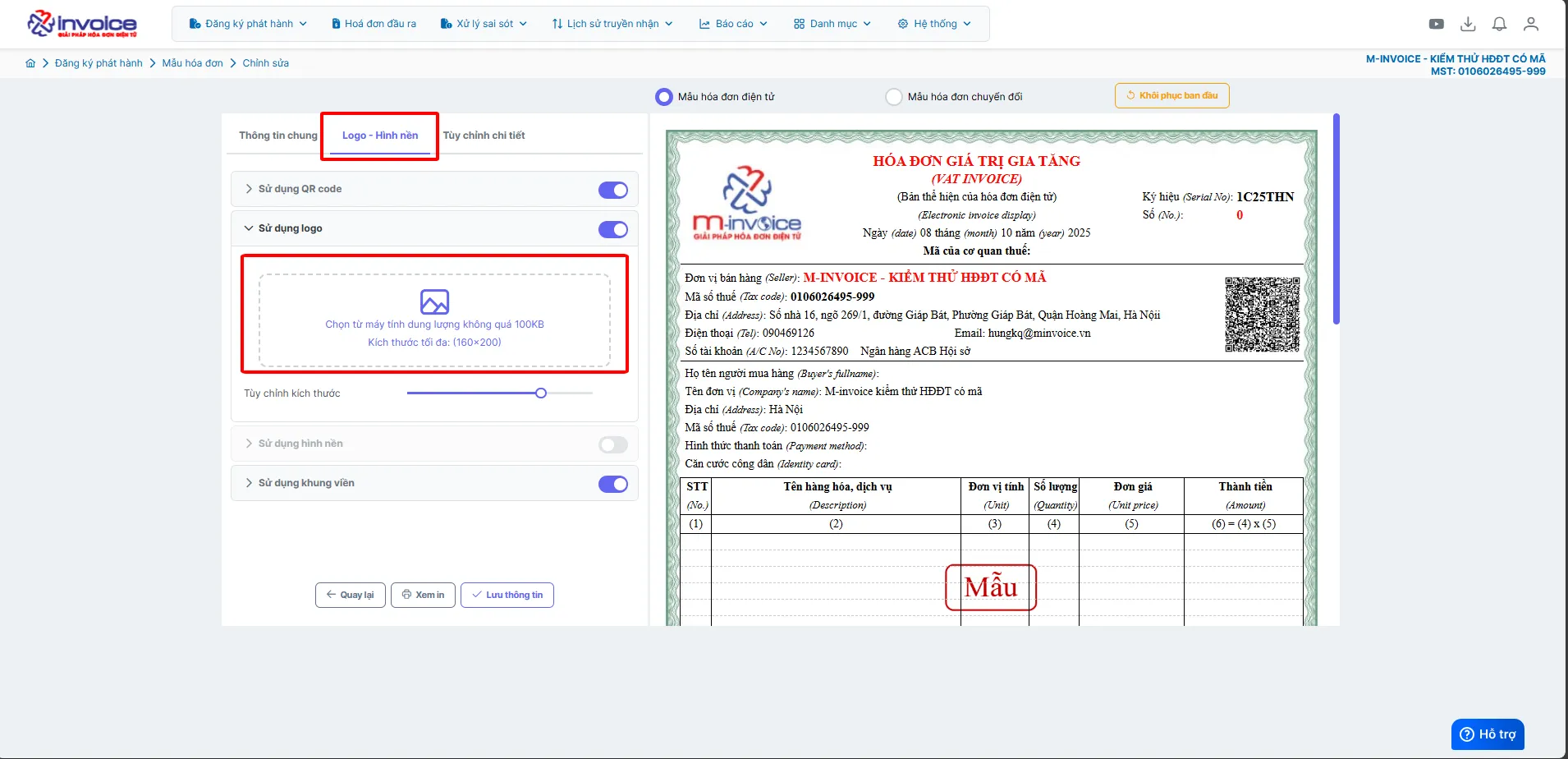Click Đăng ký phát hành breadcrumb link
1568x759 pixels.
point(99,63)
